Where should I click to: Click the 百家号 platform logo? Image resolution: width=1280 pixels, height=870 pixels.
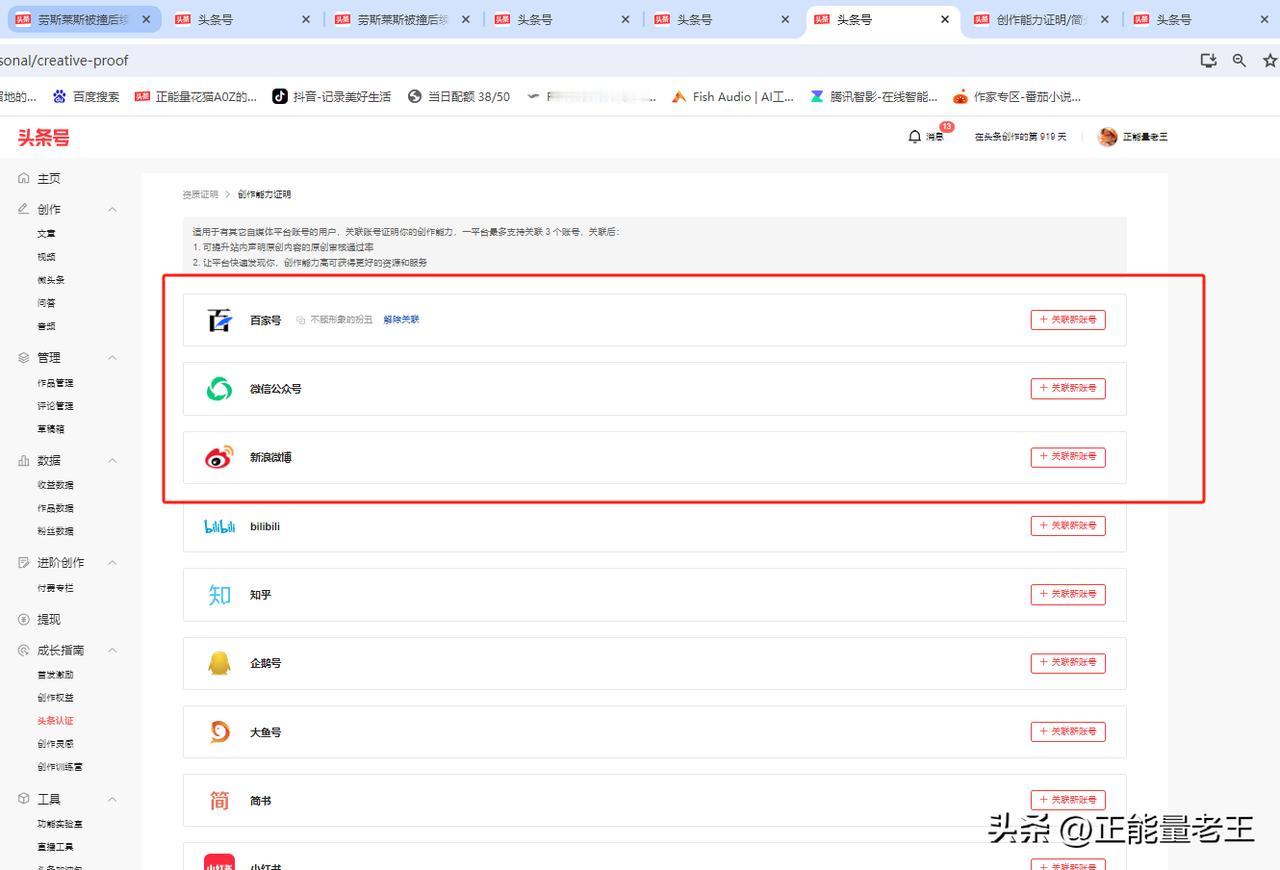click(219, 320)
